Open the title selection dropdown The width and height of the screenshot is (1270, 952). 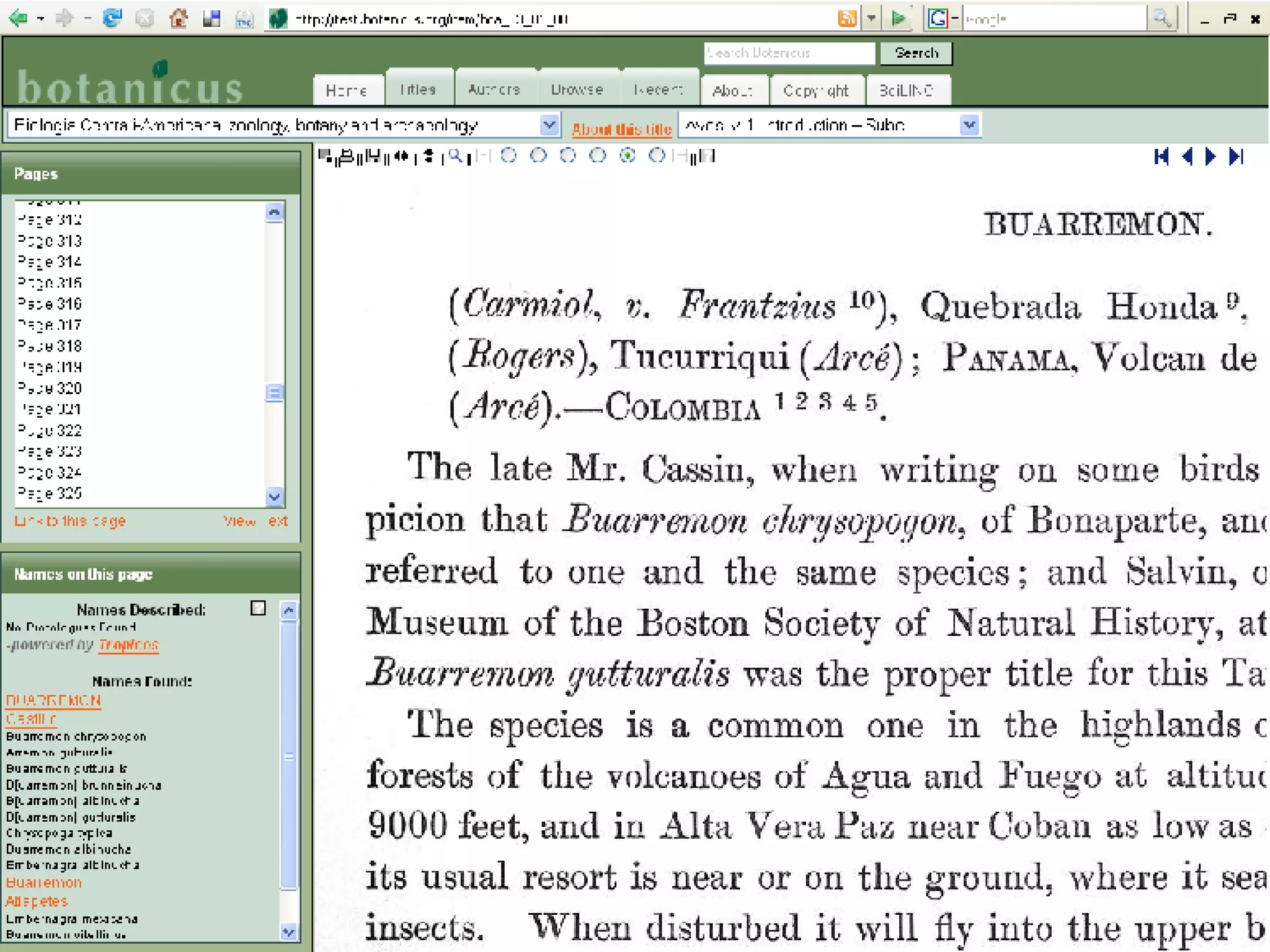click(x=549, y=125)
